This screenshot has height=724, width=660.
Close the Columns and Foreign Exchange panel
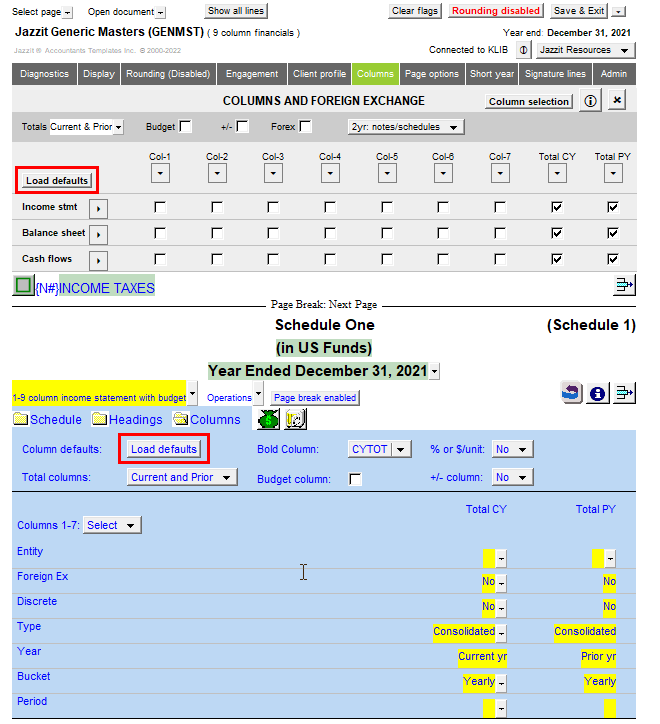coord(617,100)
